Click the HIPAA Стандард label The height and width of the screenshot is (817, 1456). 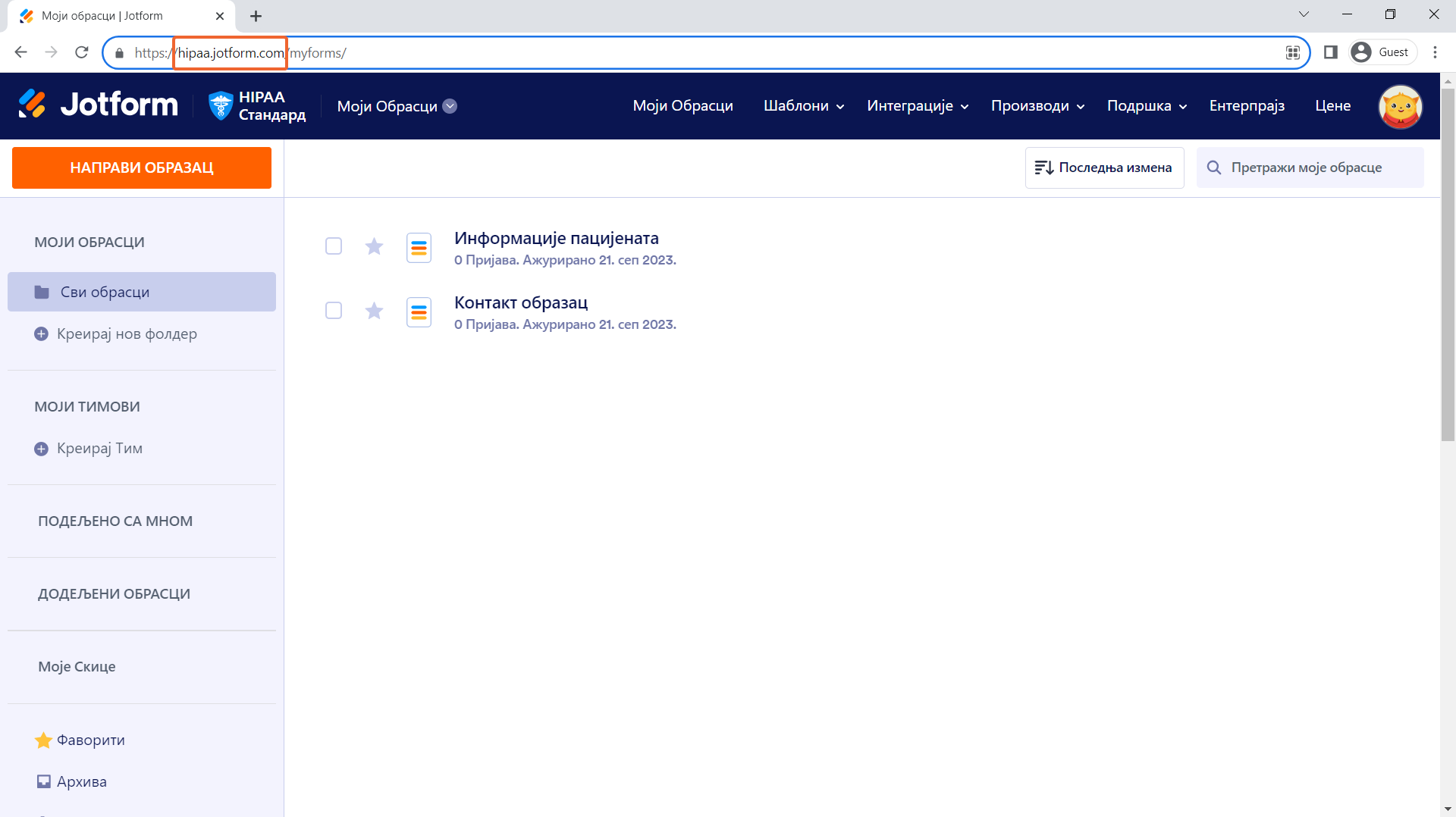272,106
